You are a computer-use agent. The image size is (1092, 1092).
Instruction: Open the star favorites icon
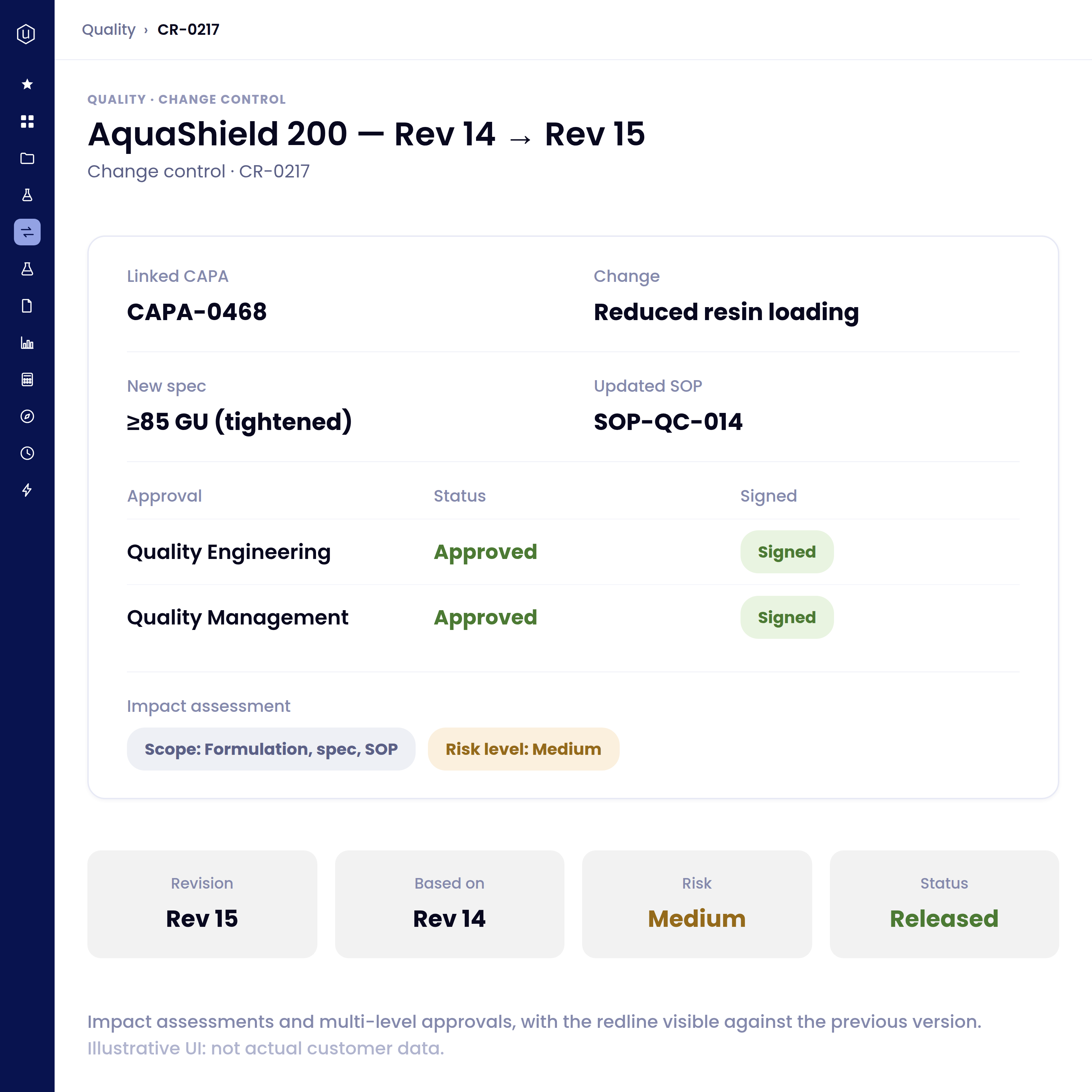tap(27, 84)
